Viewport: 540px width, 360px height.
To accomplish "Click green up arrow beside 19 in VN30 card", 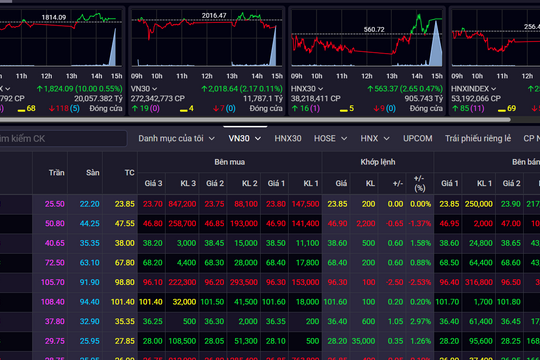I will [x=135, y=109].
